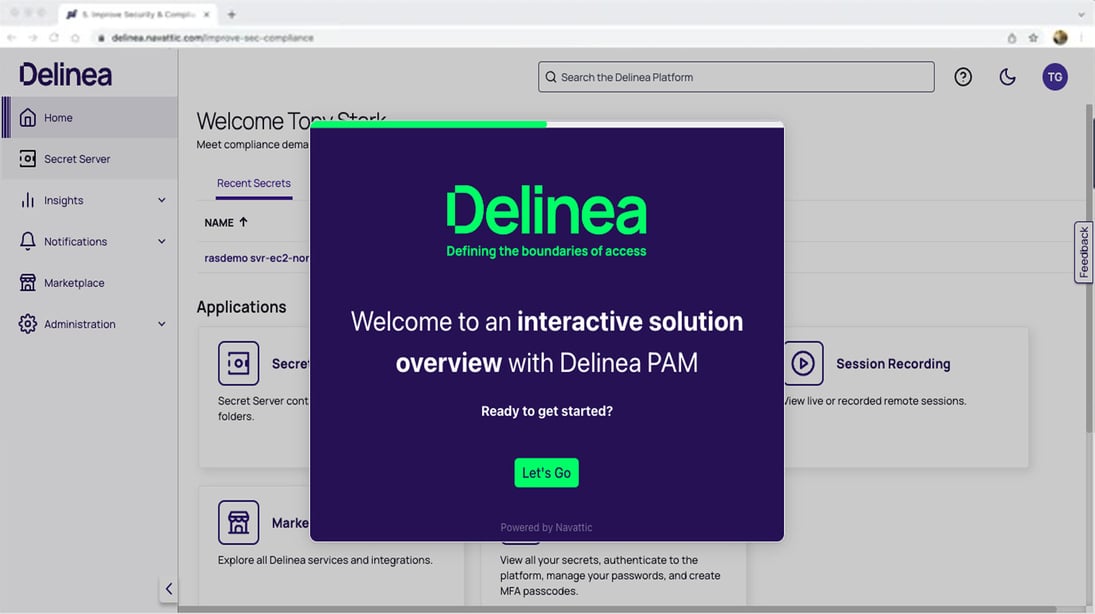Screen dimensions: 1095x614
Task: Expand the Insights section chevron
Action: pos(160,199)
